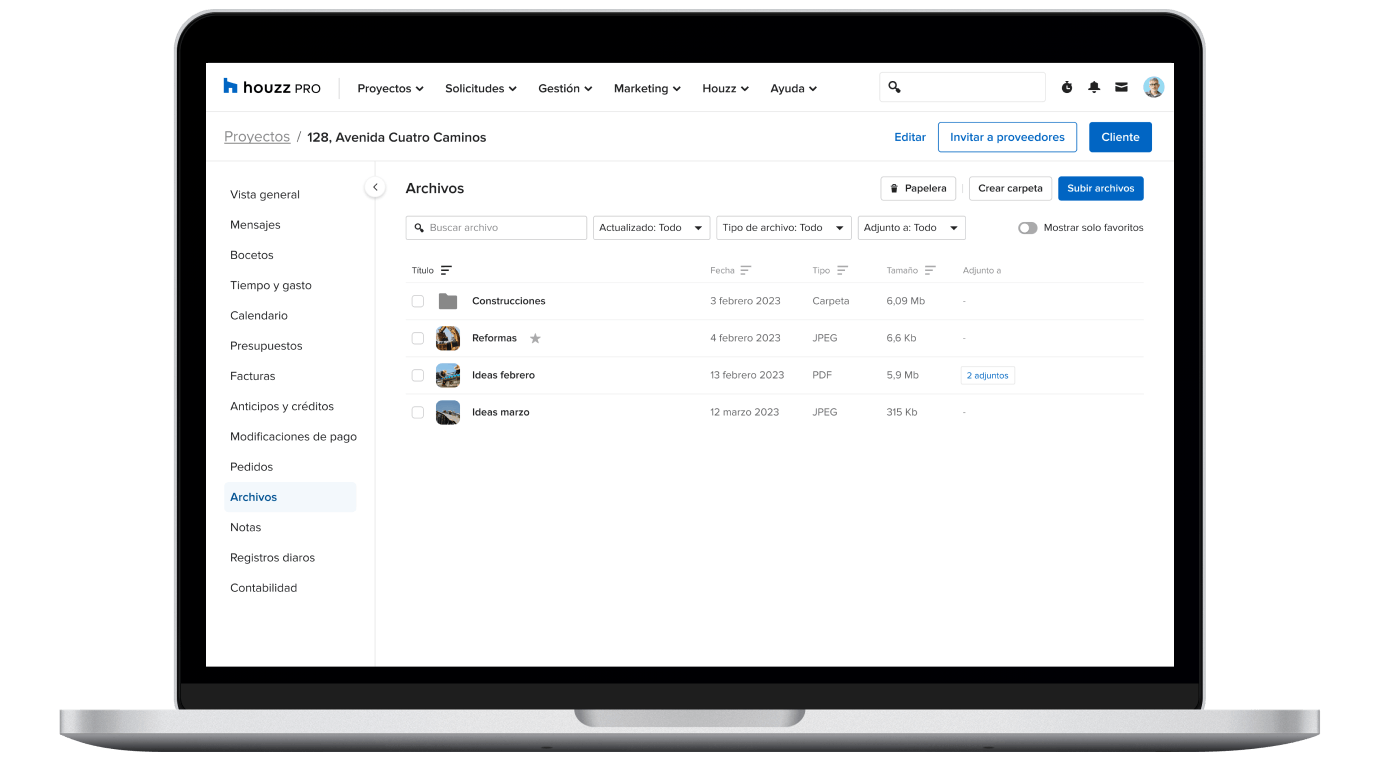
Task: Open Tipo de archivo filter dropdown
Action: 783,228
